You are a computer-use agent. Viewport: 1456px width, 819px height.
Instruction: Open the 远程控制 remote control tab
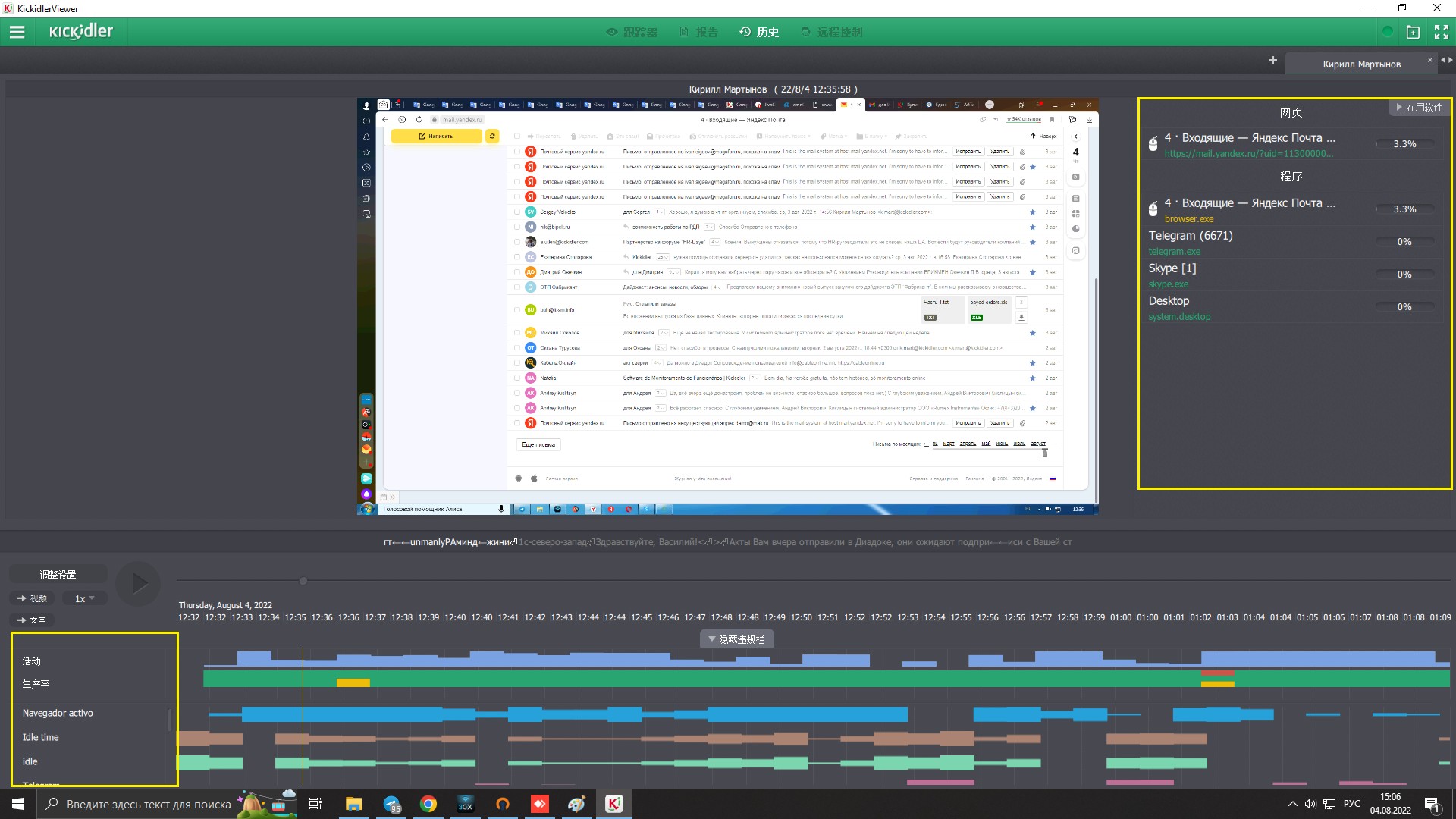click(x=832, y=32)
